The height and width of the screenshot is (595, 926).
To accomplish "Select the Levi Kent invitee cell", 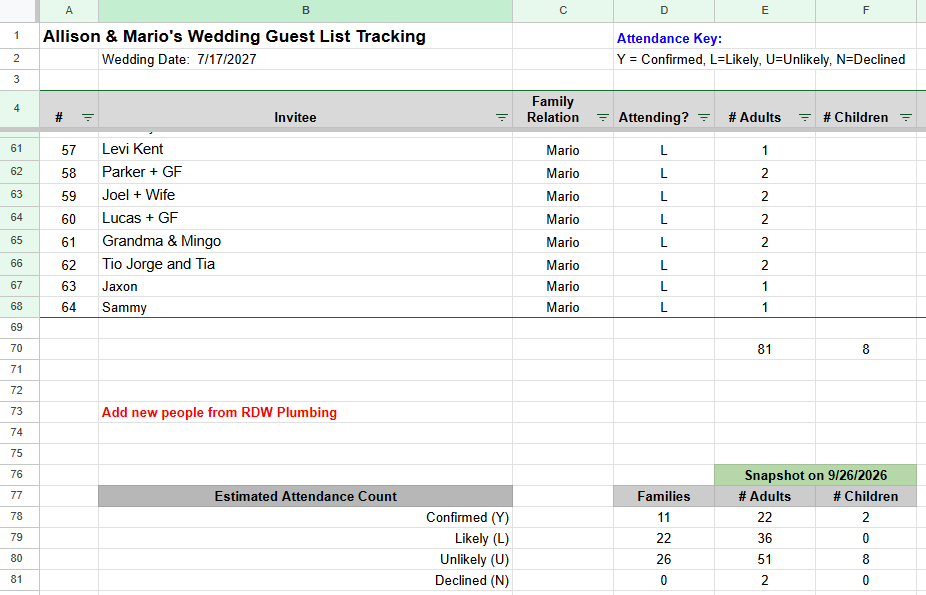I will 305,149.
